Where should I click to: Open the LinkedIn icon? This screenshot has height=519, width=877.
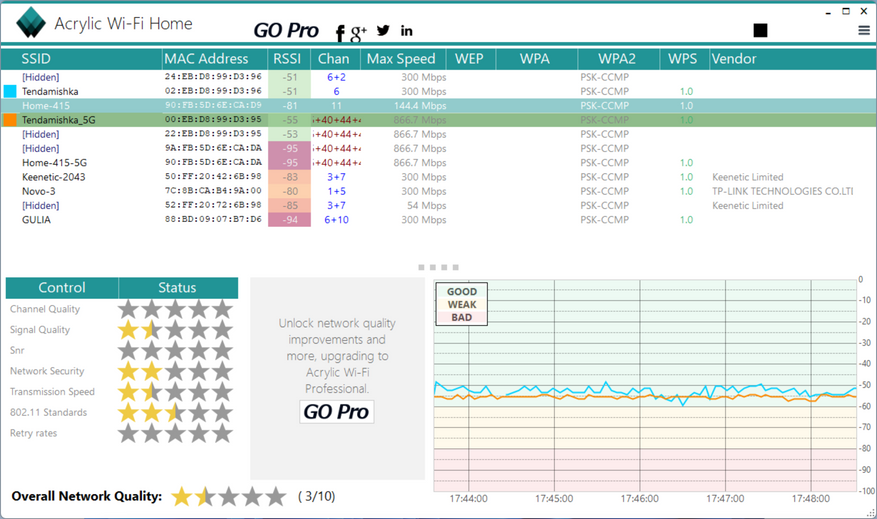tap(407, 31)
